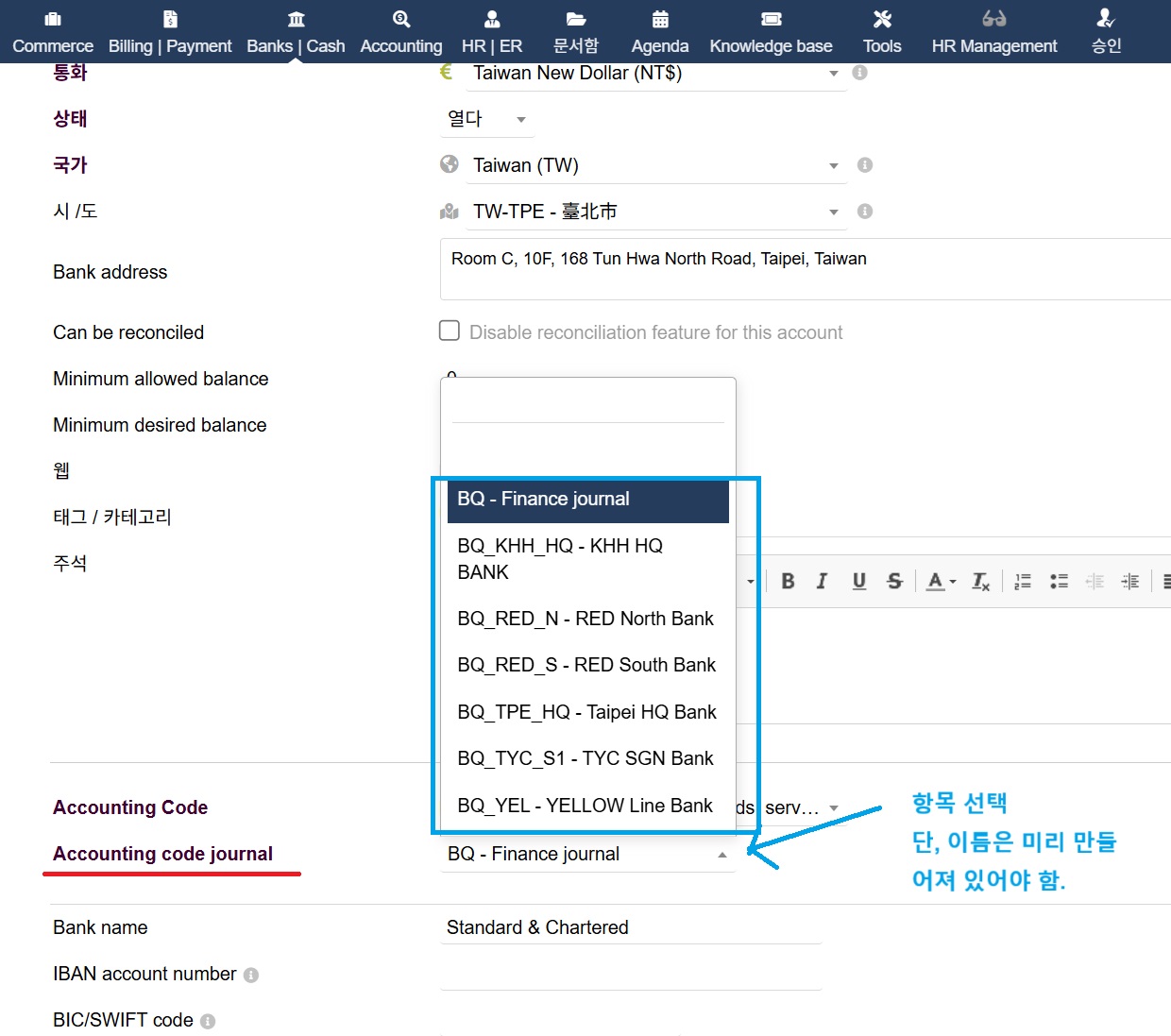Expand the country dropdown showing Taiwan (TW)
This screenshot has width=1171, height=1036.
pos(833,166)
